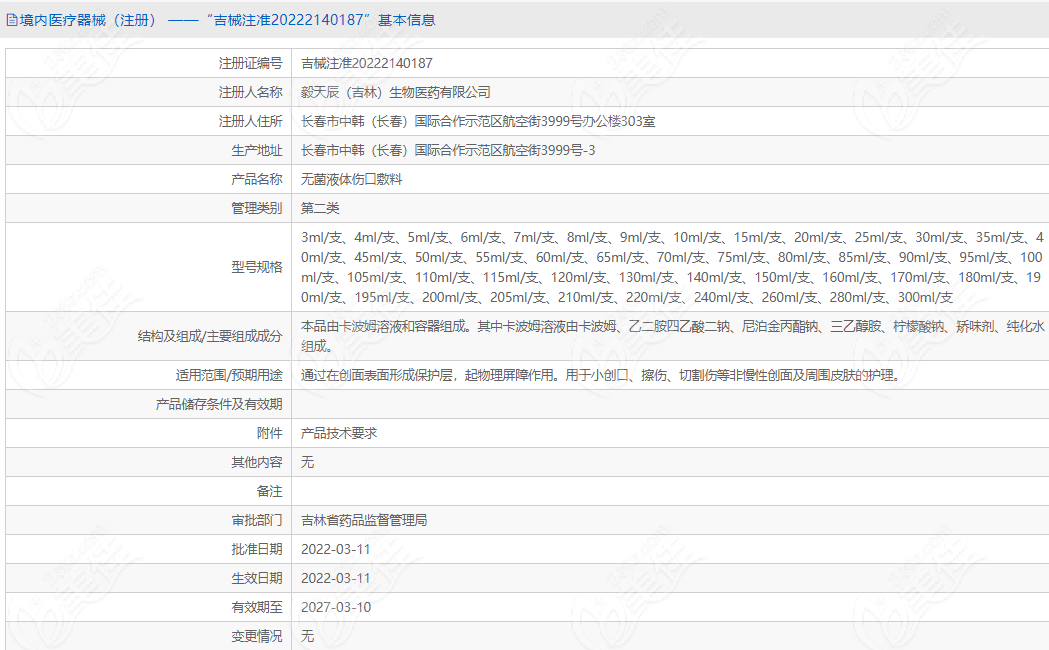The height and width of the screenshot is (650, 1049).
Task: Select the product name 无菌液体伤口敷料
Action: click(351, 179)
